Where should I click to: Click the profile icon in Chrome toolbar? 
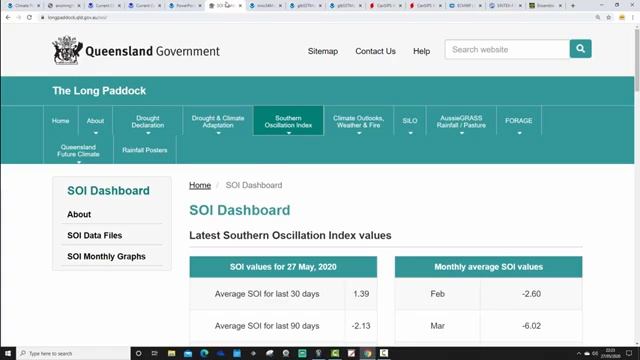(622, 18)
